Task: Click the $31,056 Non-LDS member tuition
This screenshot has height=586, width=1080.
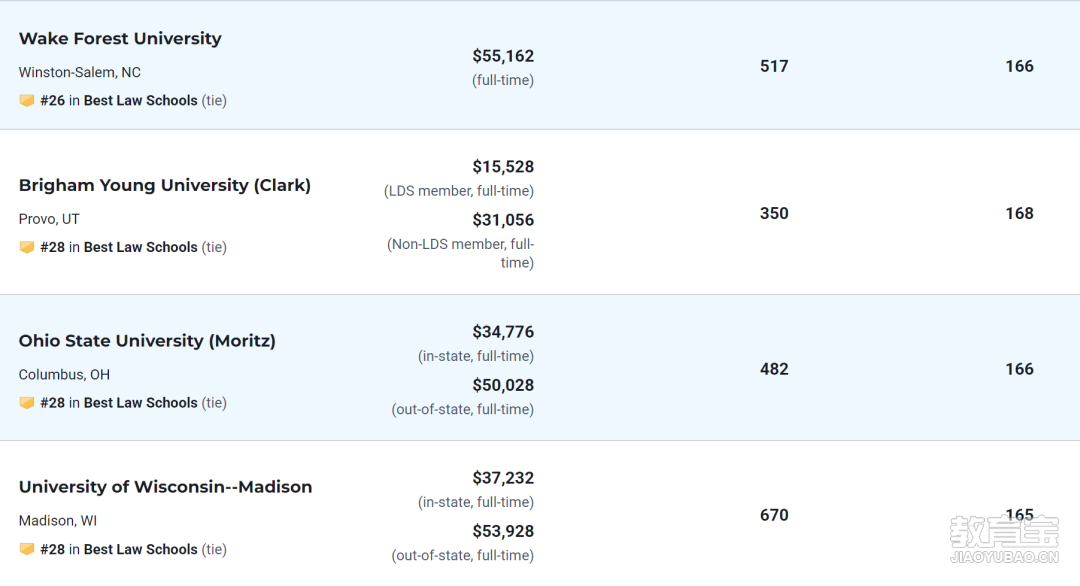Action: pos(503,220)
